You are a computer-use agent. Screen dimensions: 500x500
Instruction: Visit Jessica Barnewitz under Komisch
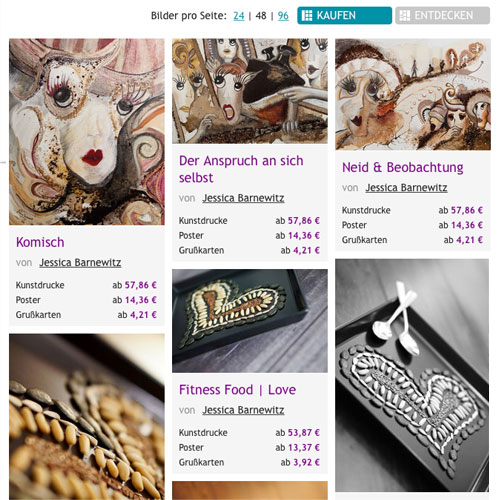pos(80,263)
